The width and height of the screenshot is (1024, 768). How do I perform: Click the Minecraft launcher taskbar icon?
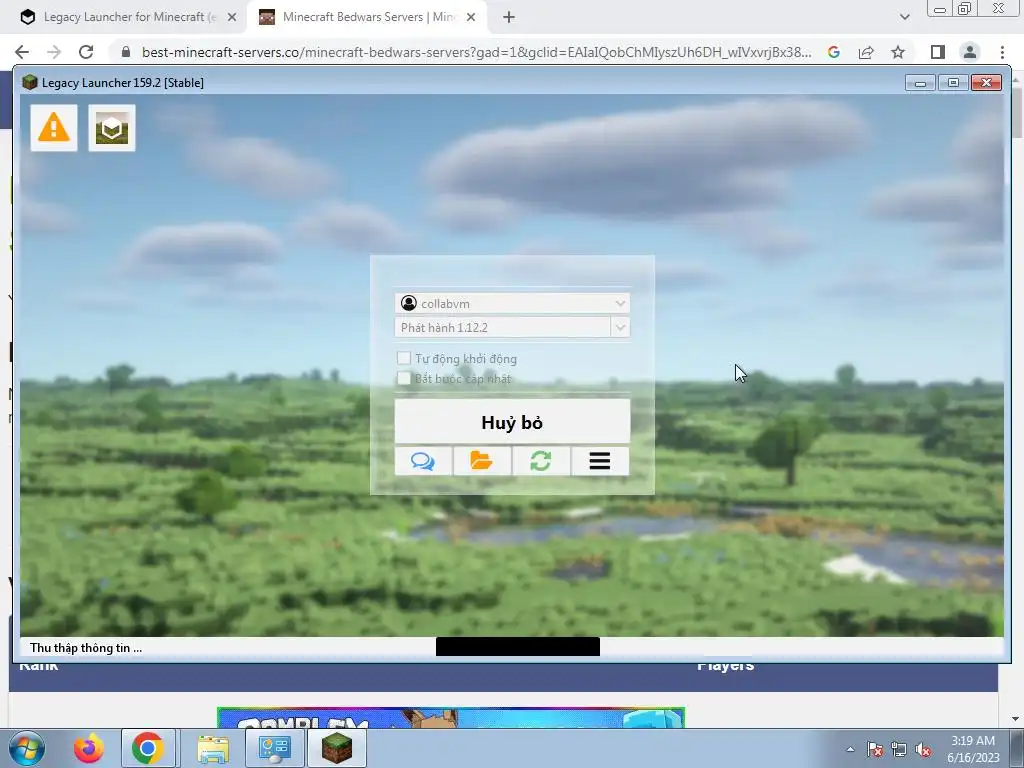click(x=336, y=748)
